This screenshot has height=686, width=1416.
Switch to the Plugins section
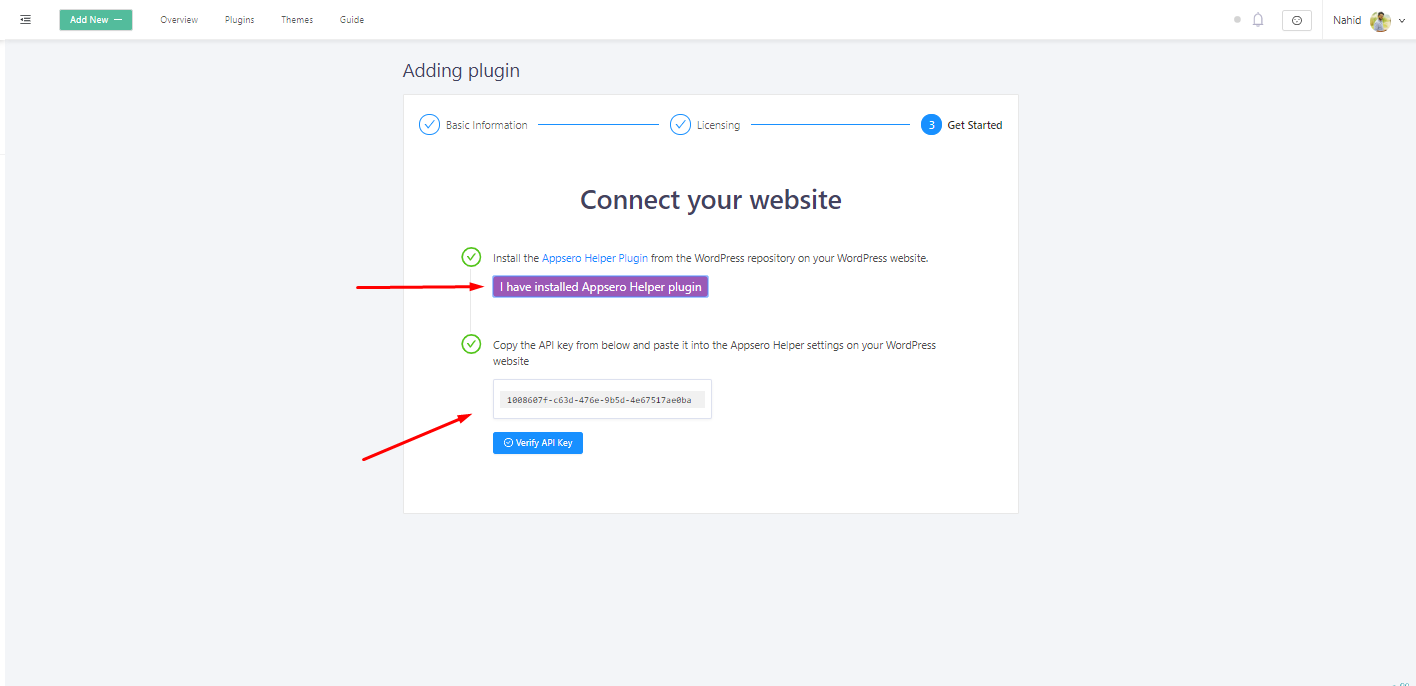239,19
